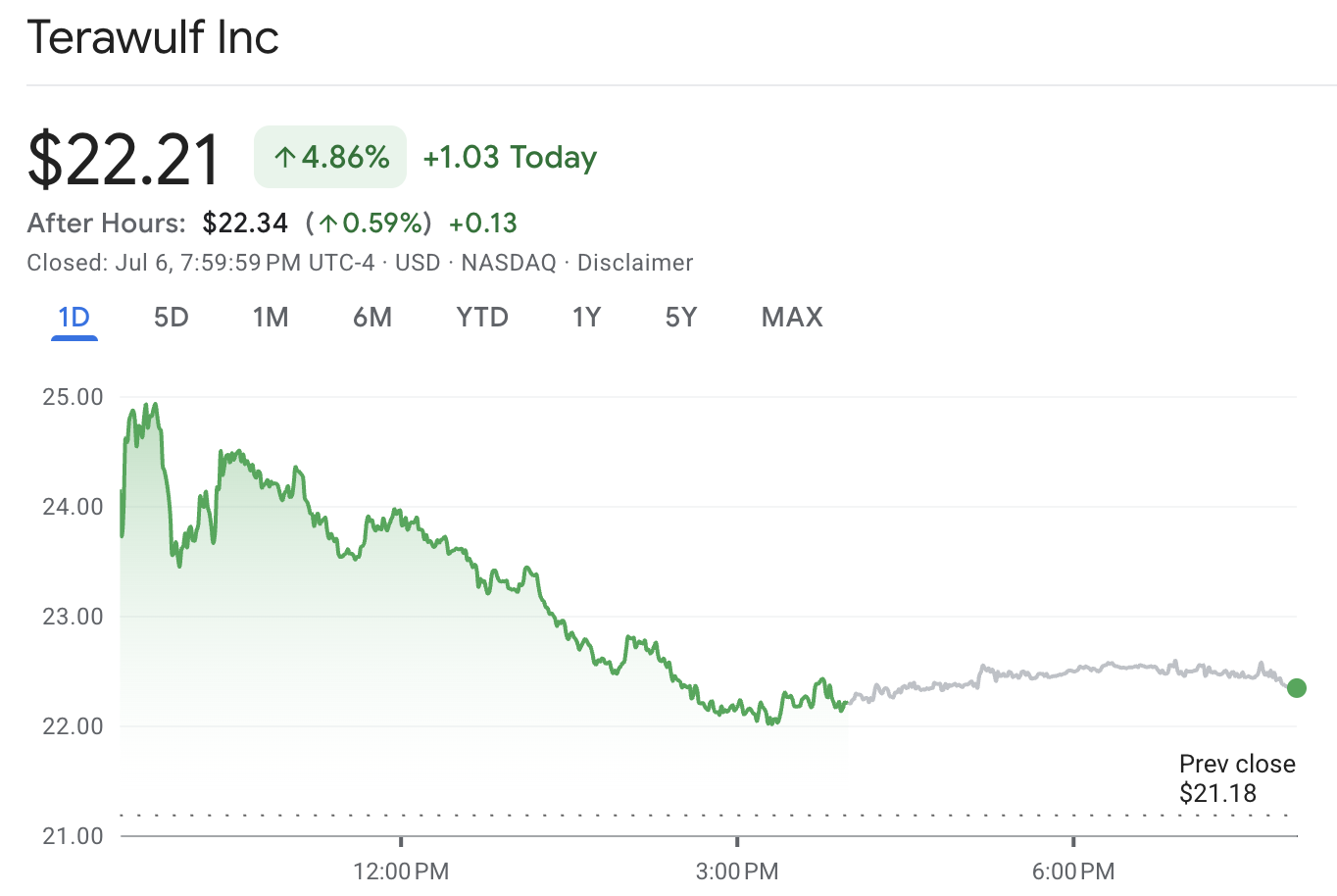Click the After Hours $22.34 price
This screenshot has width=1337, height=896.
(245, 224)
